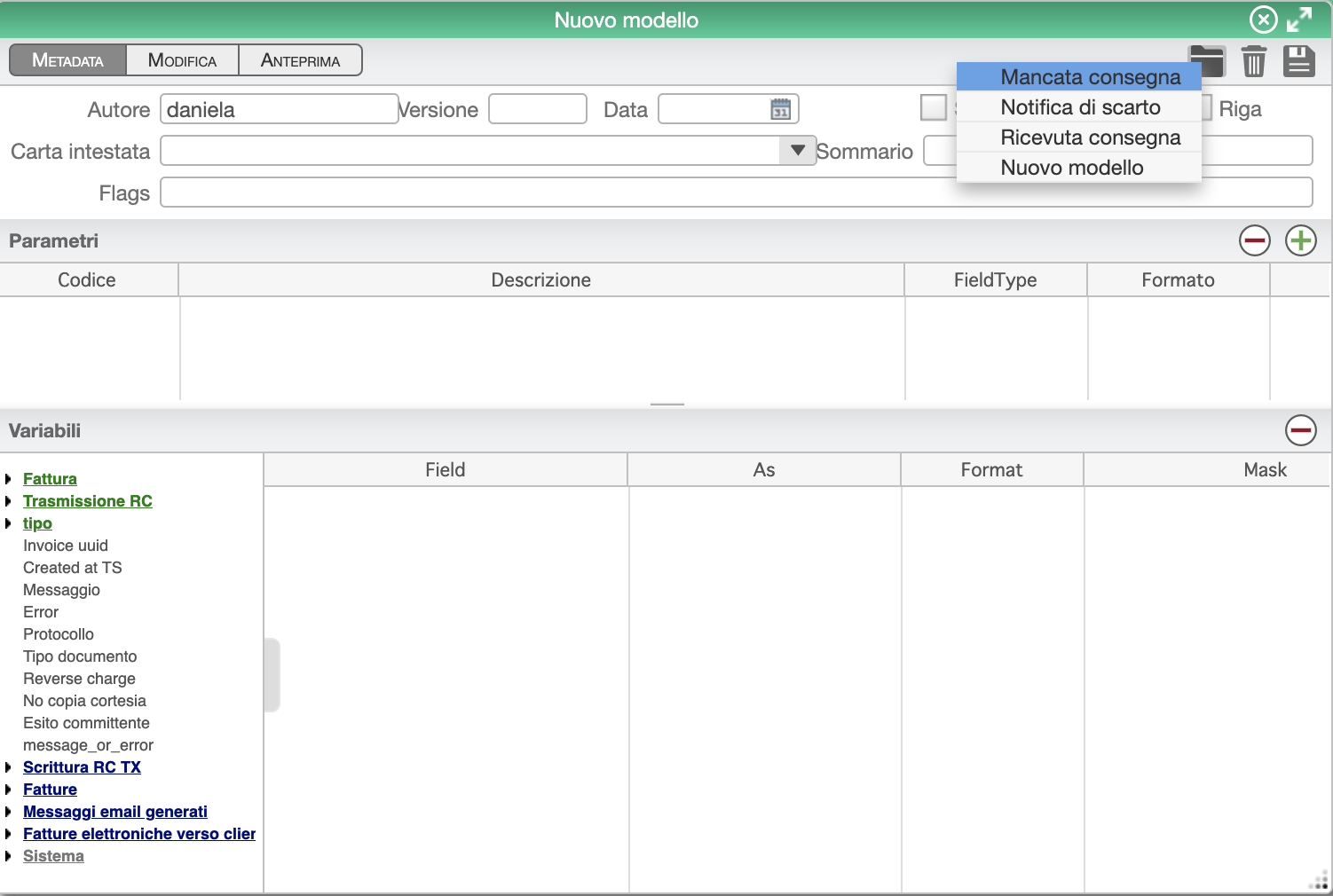Grab the resize handle at the bottom corner
Viewport: 1333px width, 896px height.
click(1319, 881)
